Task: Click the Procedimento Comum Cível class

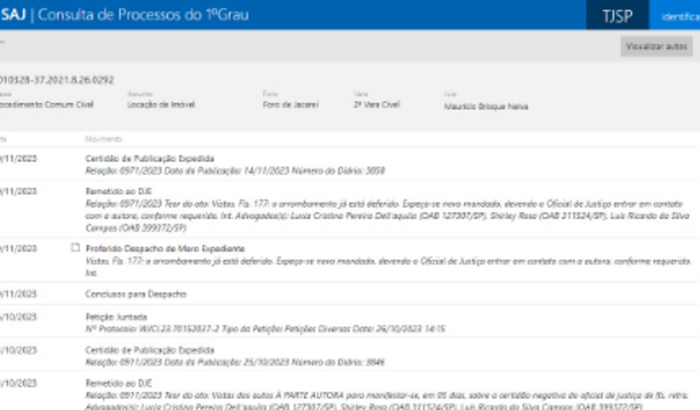Action: pyautogui.click(x=48, y=105)
